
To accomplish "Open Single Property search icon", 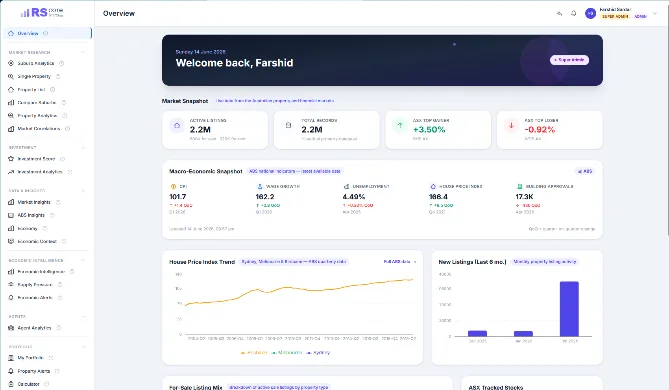I will (x=11, y=76).
